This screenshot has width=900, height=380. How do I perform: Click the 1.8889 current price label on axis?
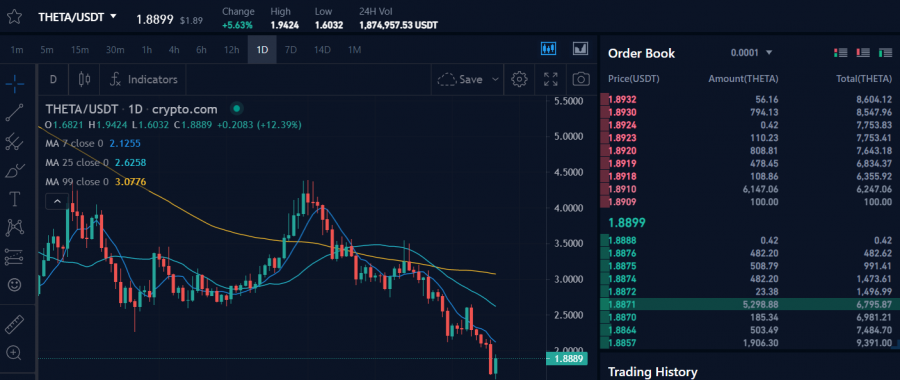[x=568, y=359]
